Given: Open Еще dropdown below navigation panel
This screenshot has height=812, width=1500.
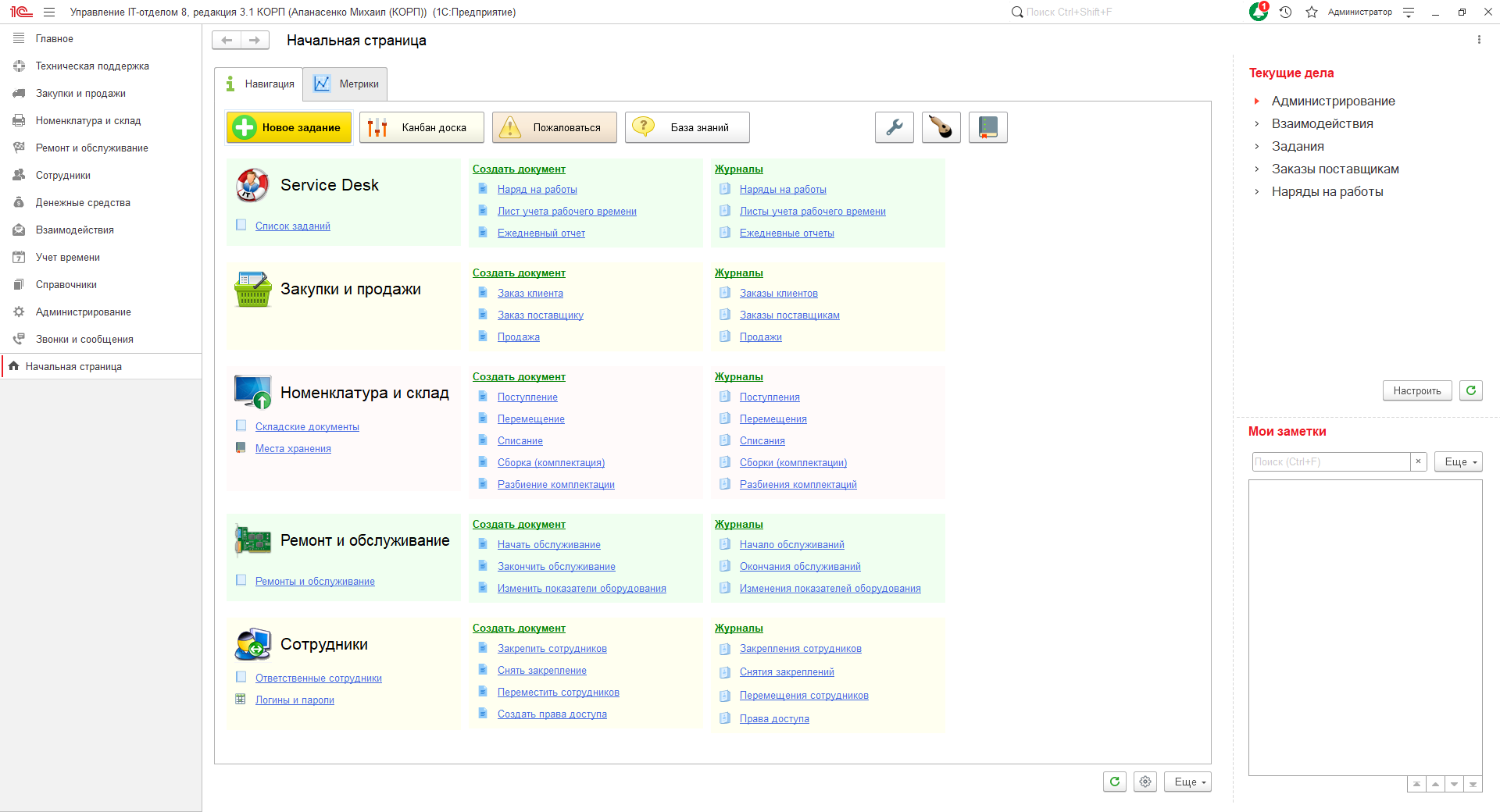Looking at the screenshot, I should click(1188, 782).
